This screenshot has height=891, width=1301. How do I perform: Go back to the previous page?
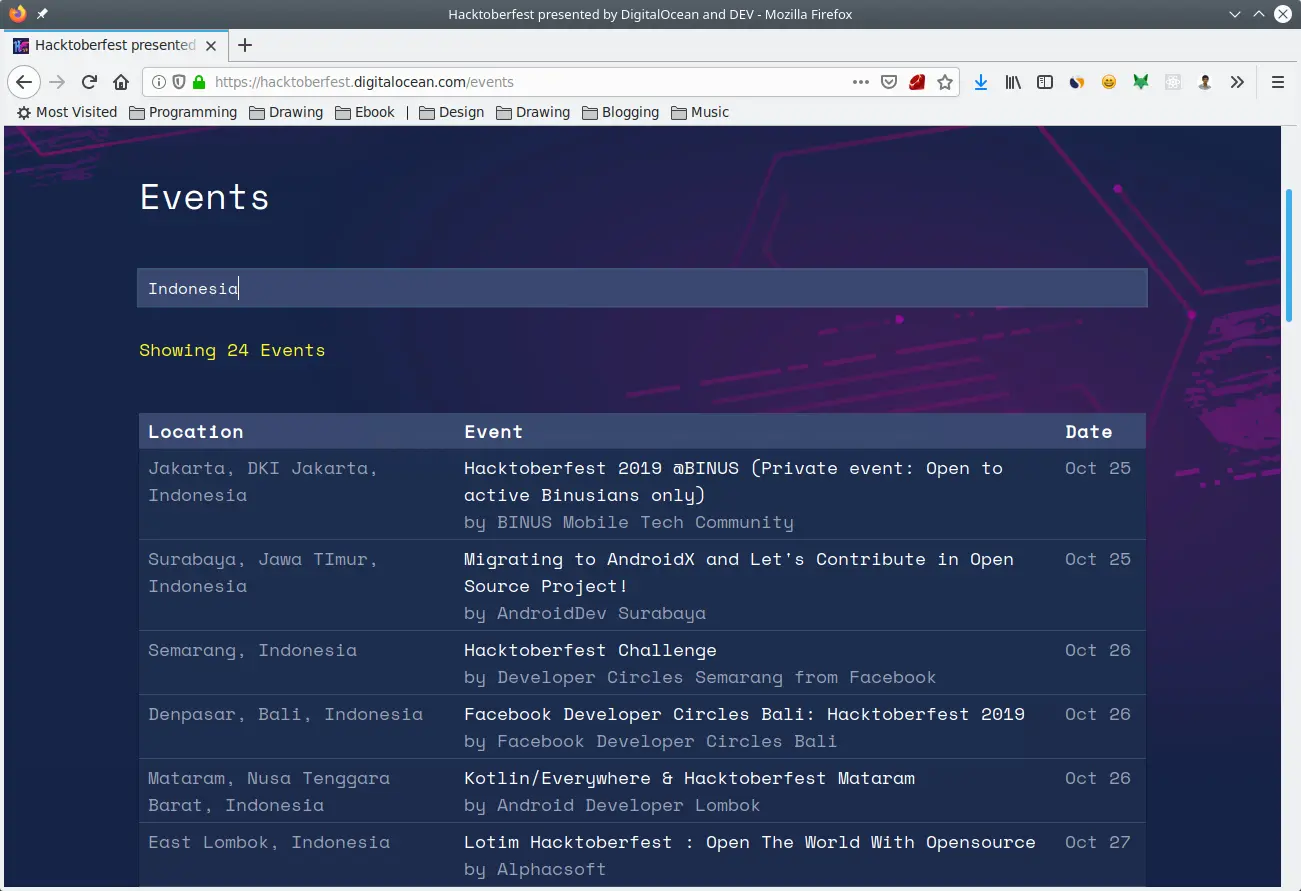(24, 82)
